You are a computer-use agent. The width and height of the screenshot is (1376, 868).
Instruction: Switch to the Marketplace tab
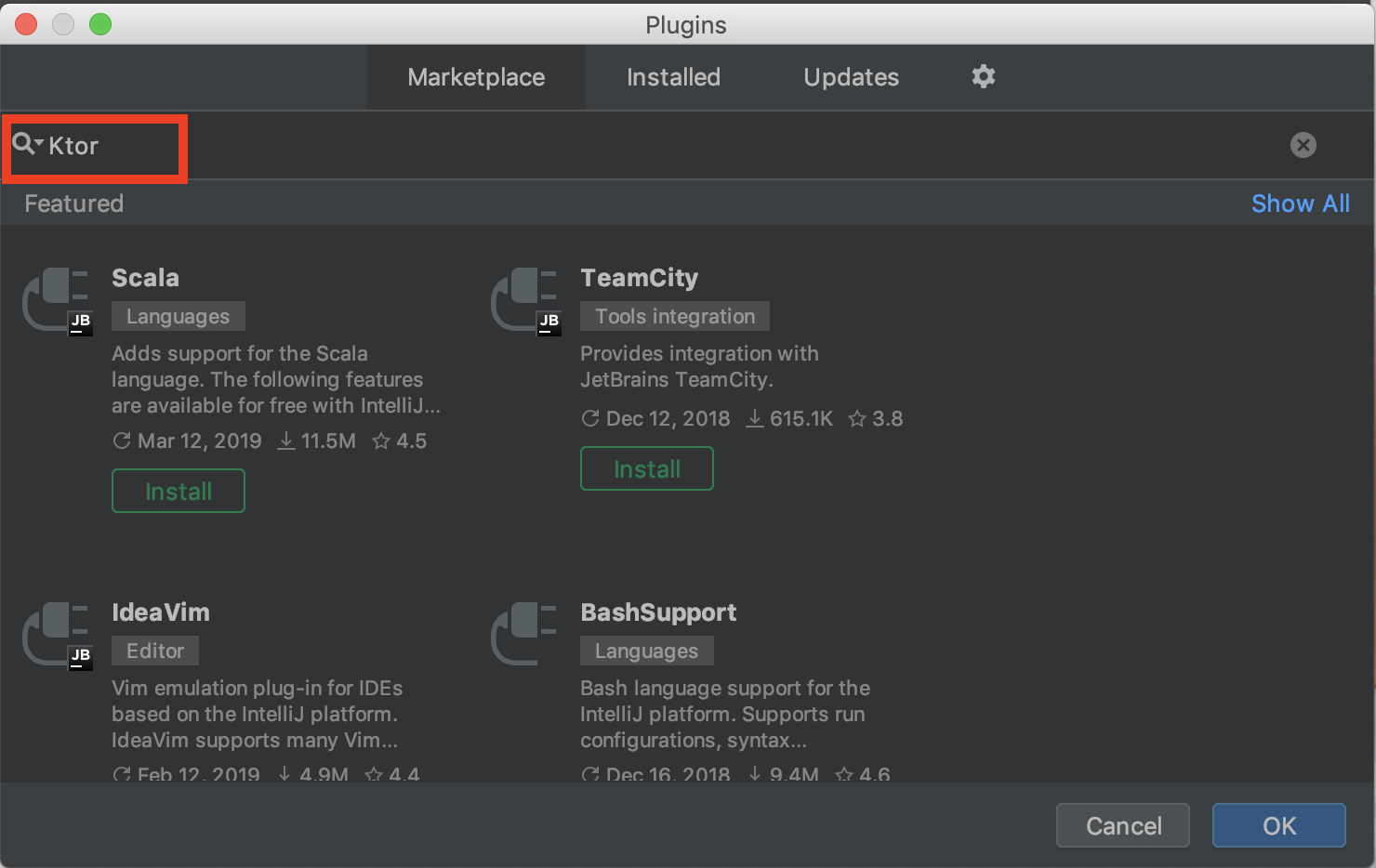point(476,77)
